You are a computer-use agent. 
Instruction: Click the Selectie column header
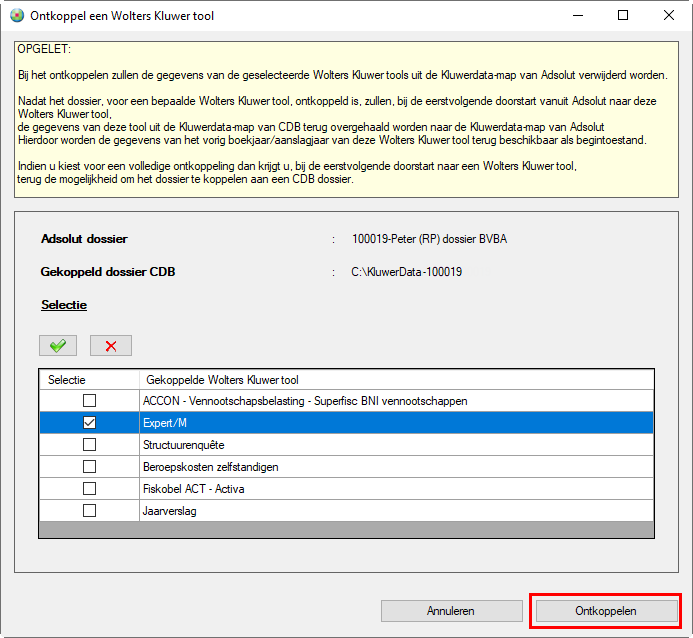coord(67,380)
